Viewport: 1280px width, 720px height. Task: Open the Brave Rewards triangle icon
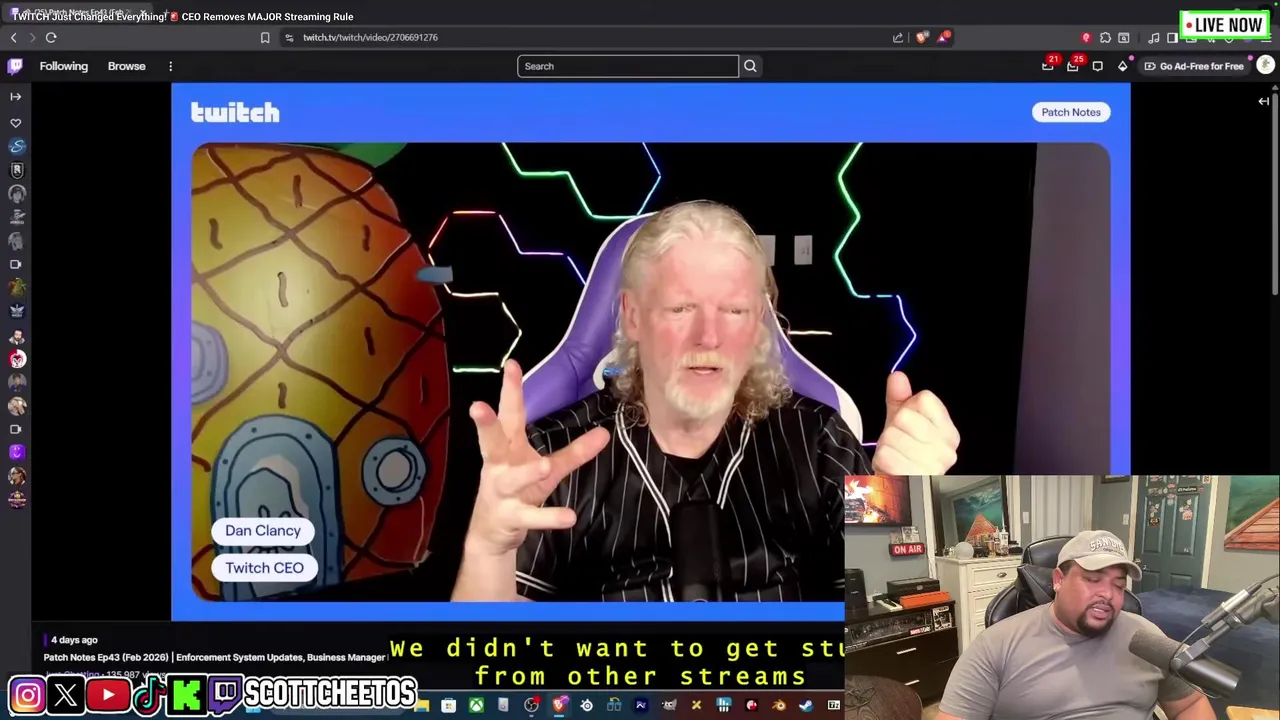point(944,37)
